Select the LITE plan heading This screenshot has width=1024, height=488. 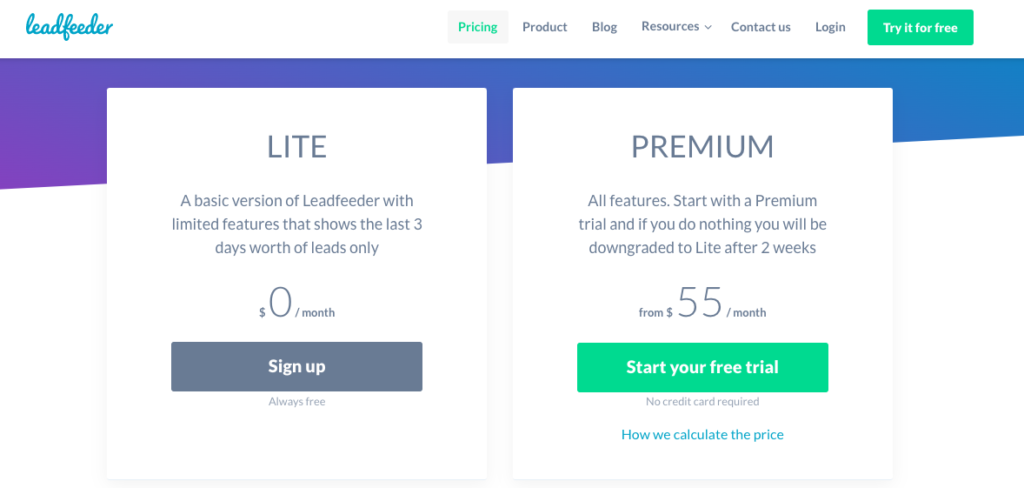click(296, 147)
